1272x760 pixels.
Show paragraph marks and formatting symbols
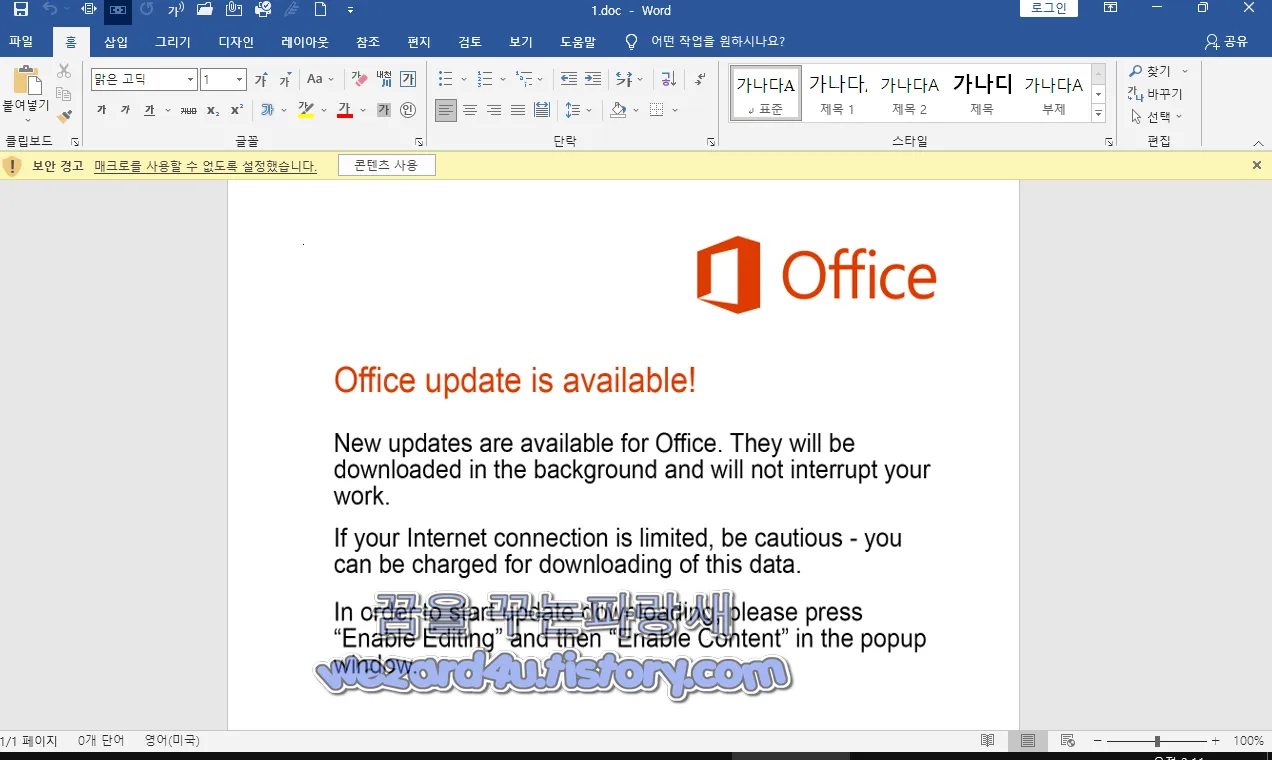[x=700, y=79]
